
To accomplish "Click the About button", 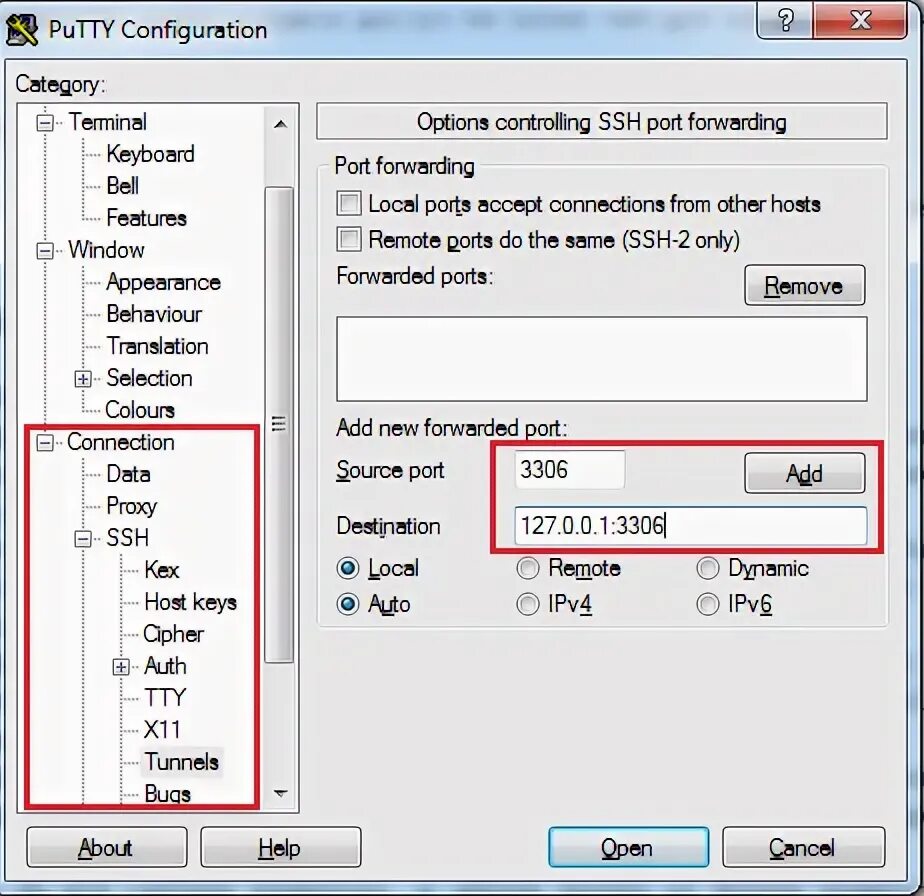I will coord(107,847).
